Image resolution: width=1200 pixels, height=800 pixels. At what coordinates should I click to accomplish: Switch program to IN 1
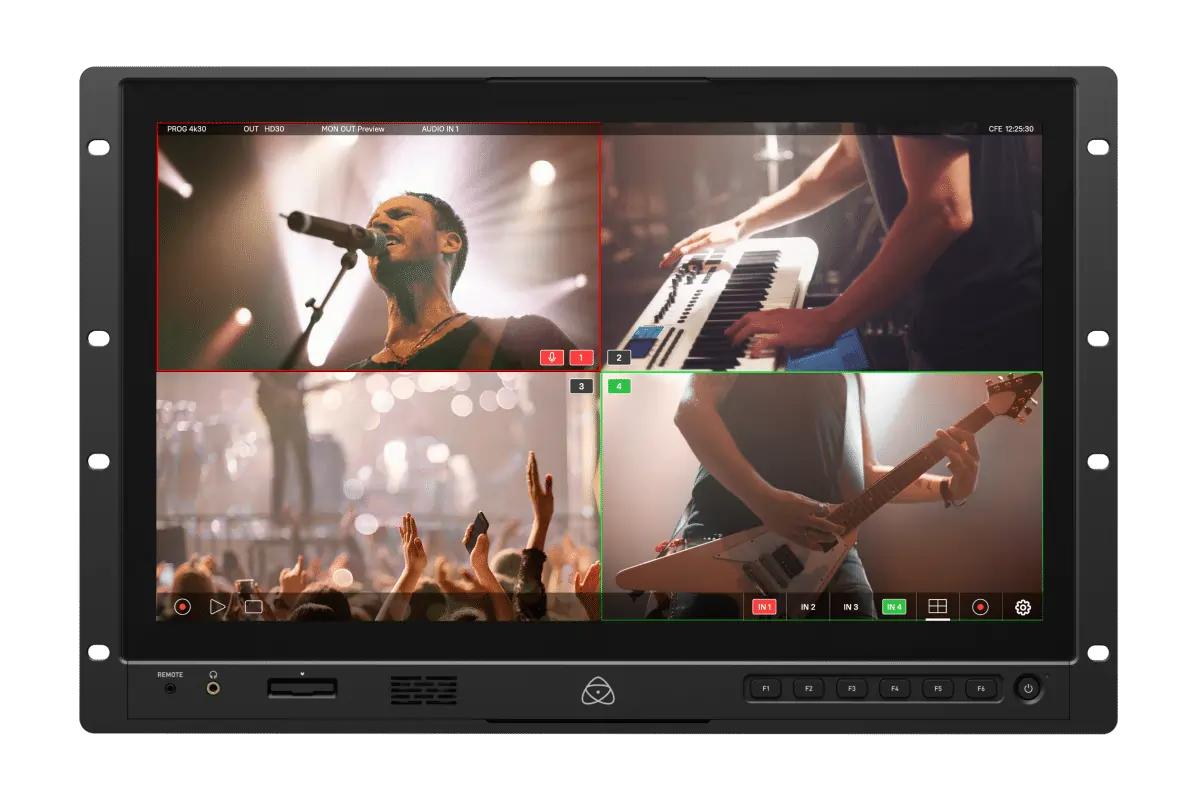pos(765,607)
